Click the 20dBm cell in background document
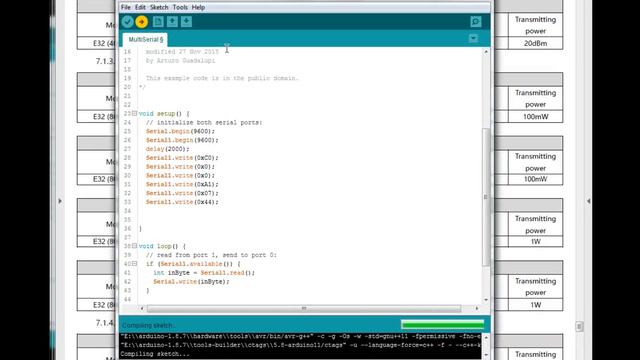This screenshot has height=360, width=640. point(535,43)
